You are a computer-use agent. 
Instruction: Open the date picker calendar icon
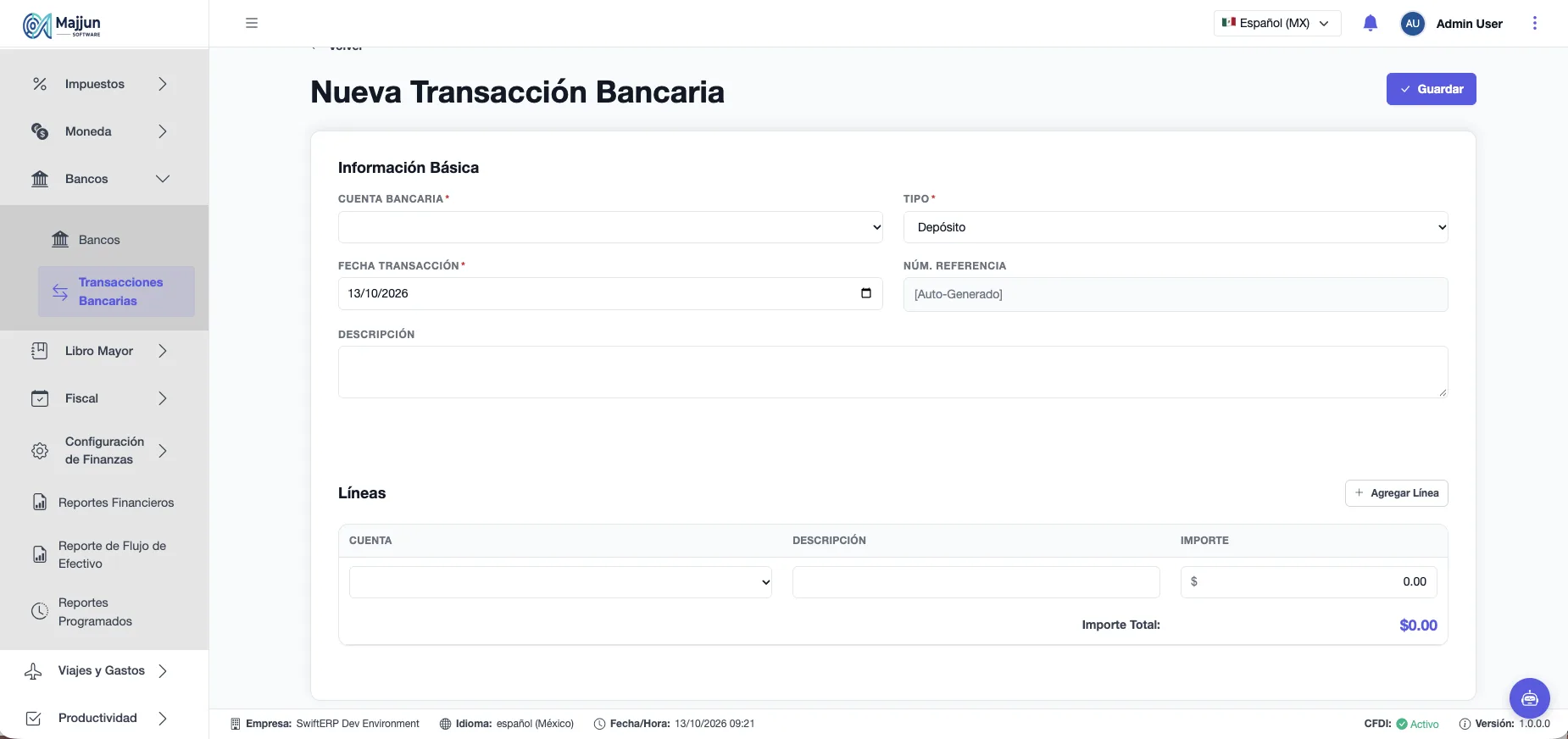tap(866, 293)
